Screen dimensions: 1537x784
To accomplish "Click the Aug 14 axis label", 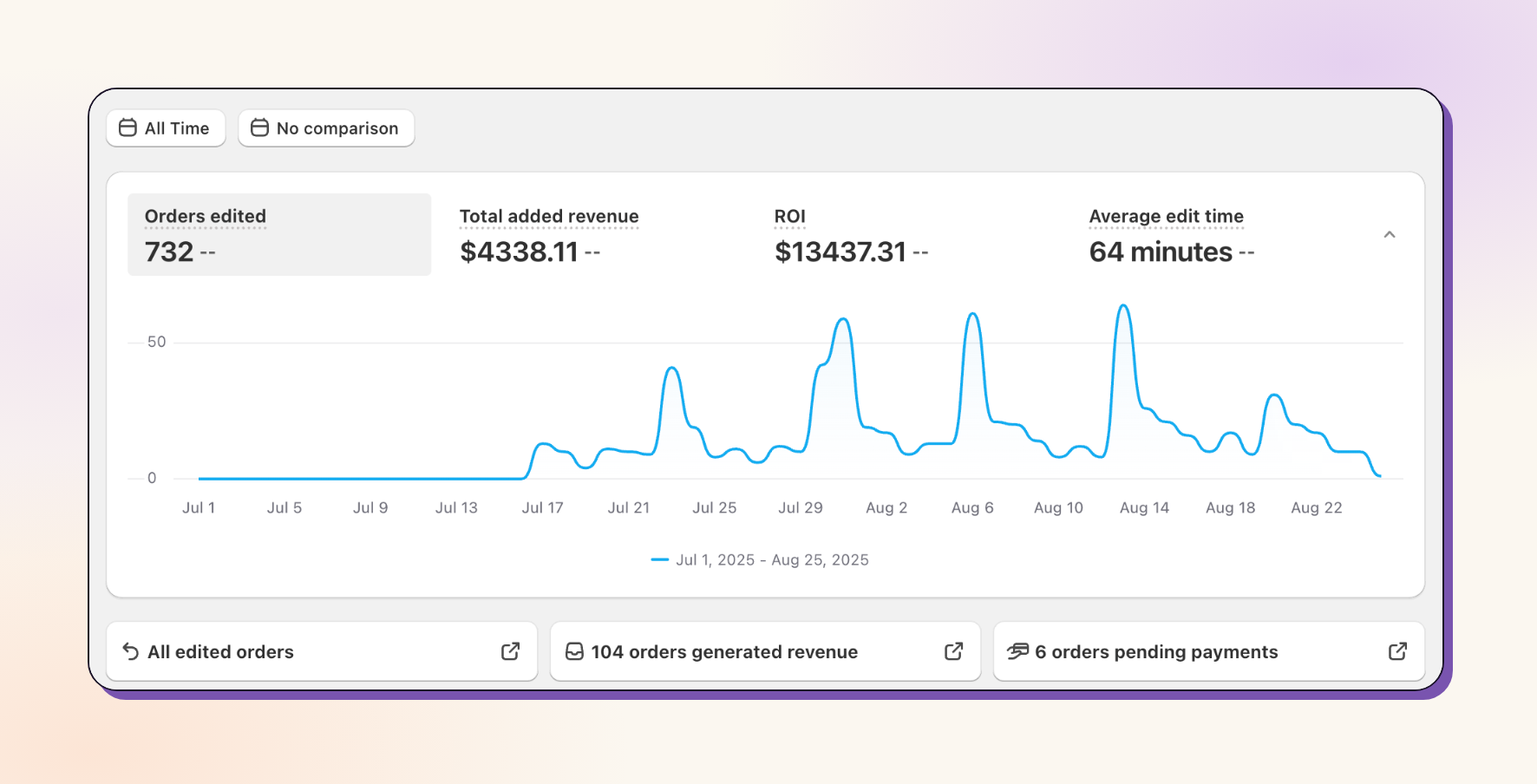I will pyautogui.click(x=1144, y=508).
